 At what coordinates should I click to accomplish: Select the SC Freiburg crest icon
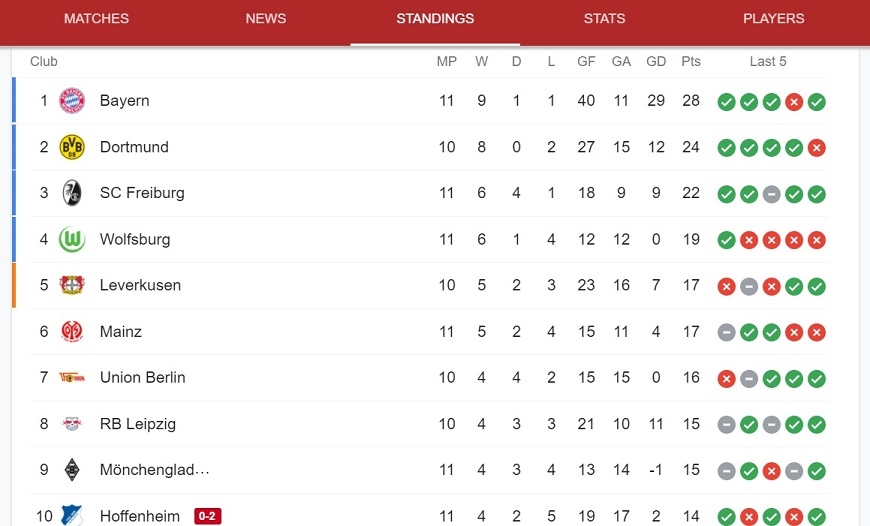point(72,193)
